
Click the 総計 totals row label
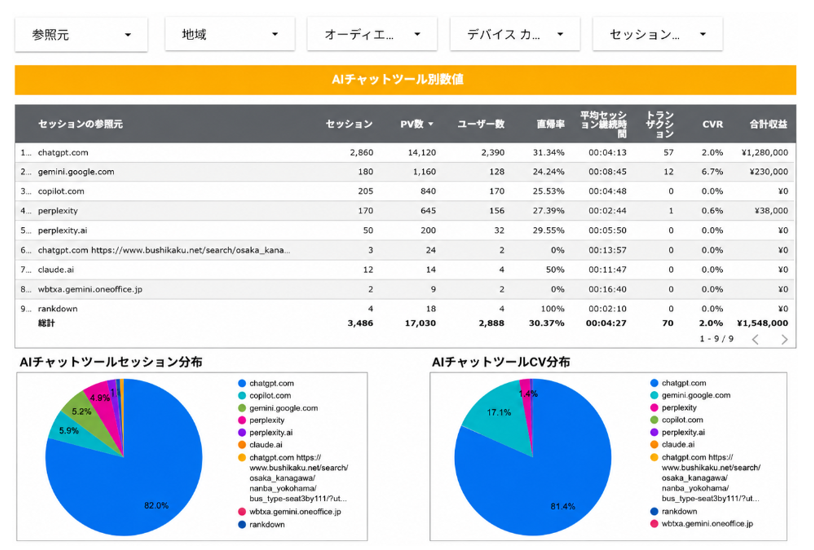coord(46,323)
